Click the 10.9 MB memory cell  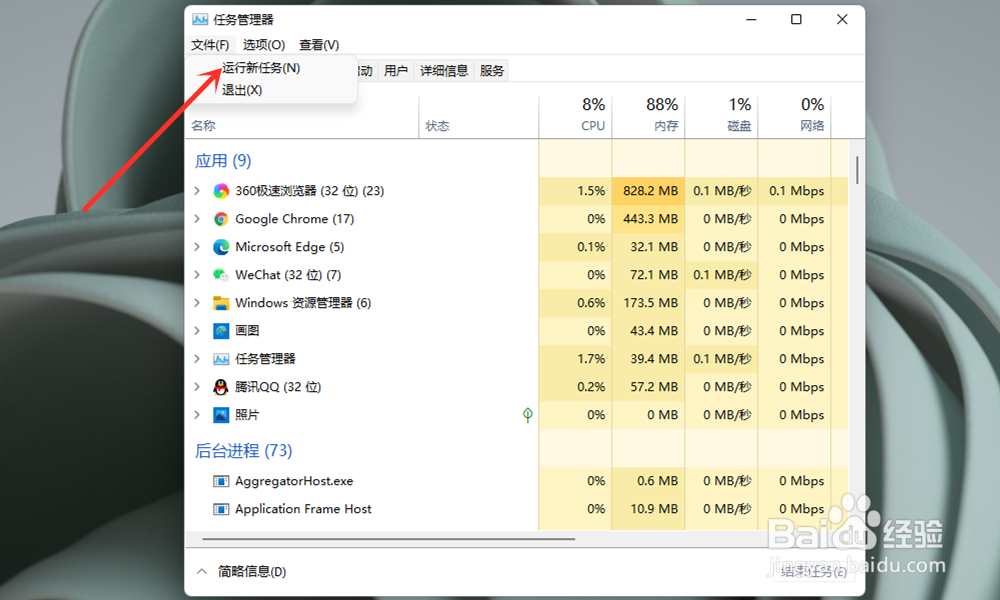click(x=649, y=509)
